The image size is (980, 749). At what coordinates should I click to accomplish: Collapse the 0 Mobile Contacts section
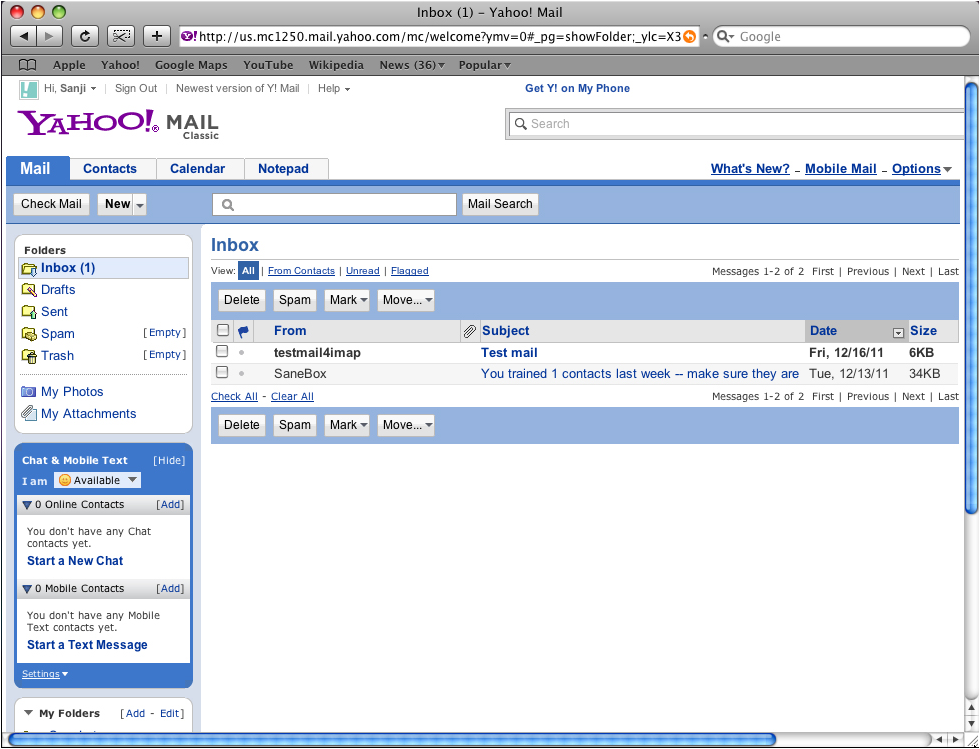point(27,589)
